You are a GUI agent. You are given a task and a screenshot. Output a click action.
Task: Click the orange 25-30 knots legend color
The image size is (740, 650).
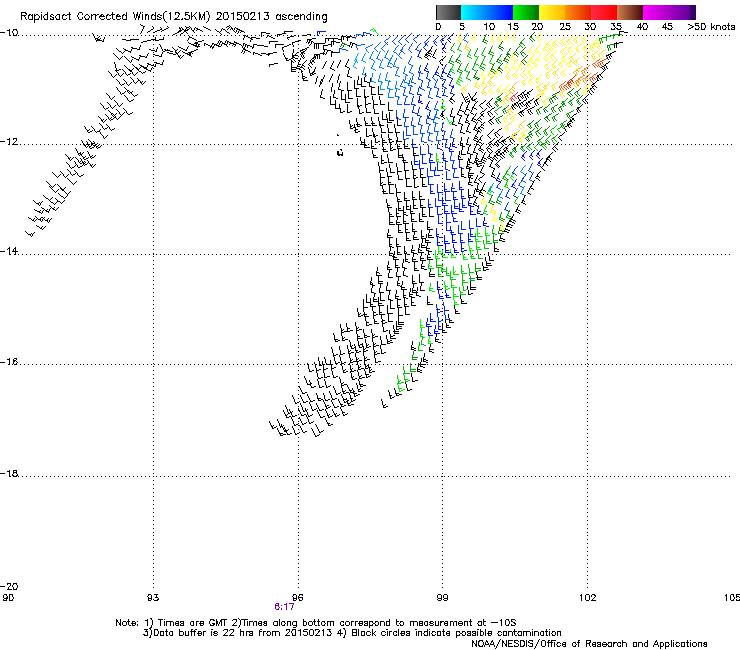[578, 12]
